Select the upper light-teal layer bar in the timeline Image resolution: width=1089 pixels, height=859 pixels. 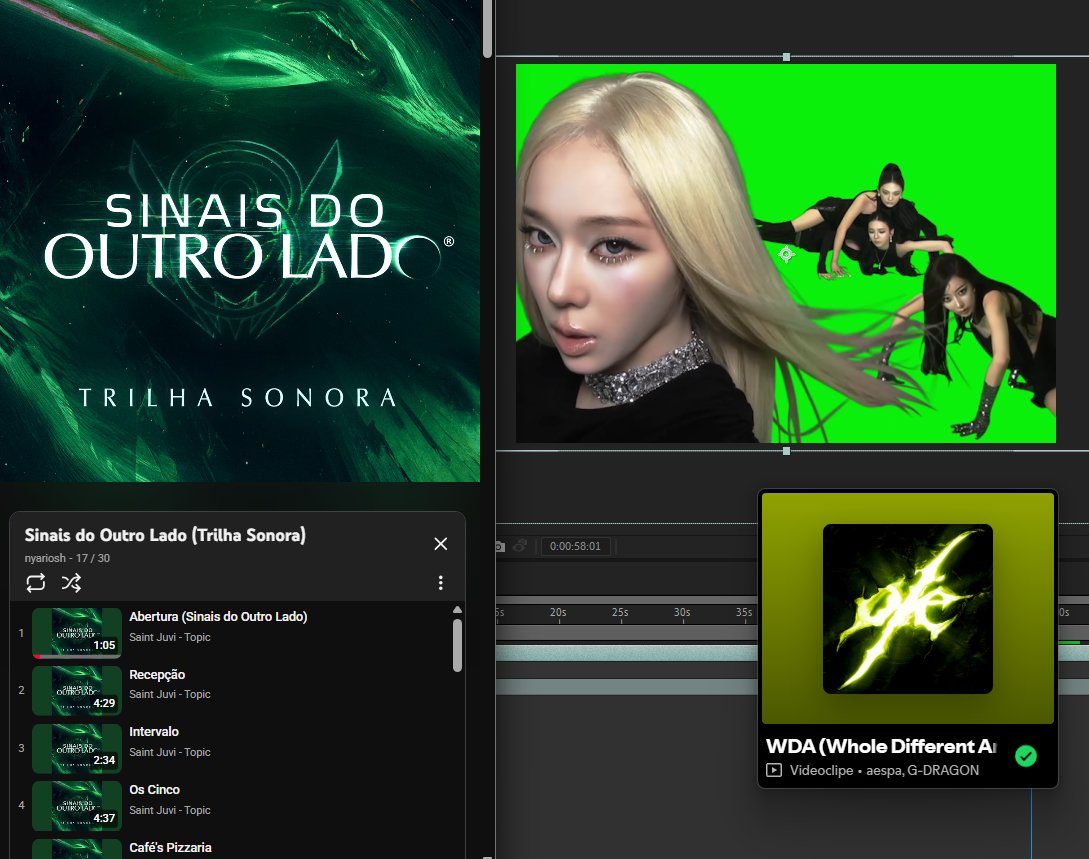[626, 652]
